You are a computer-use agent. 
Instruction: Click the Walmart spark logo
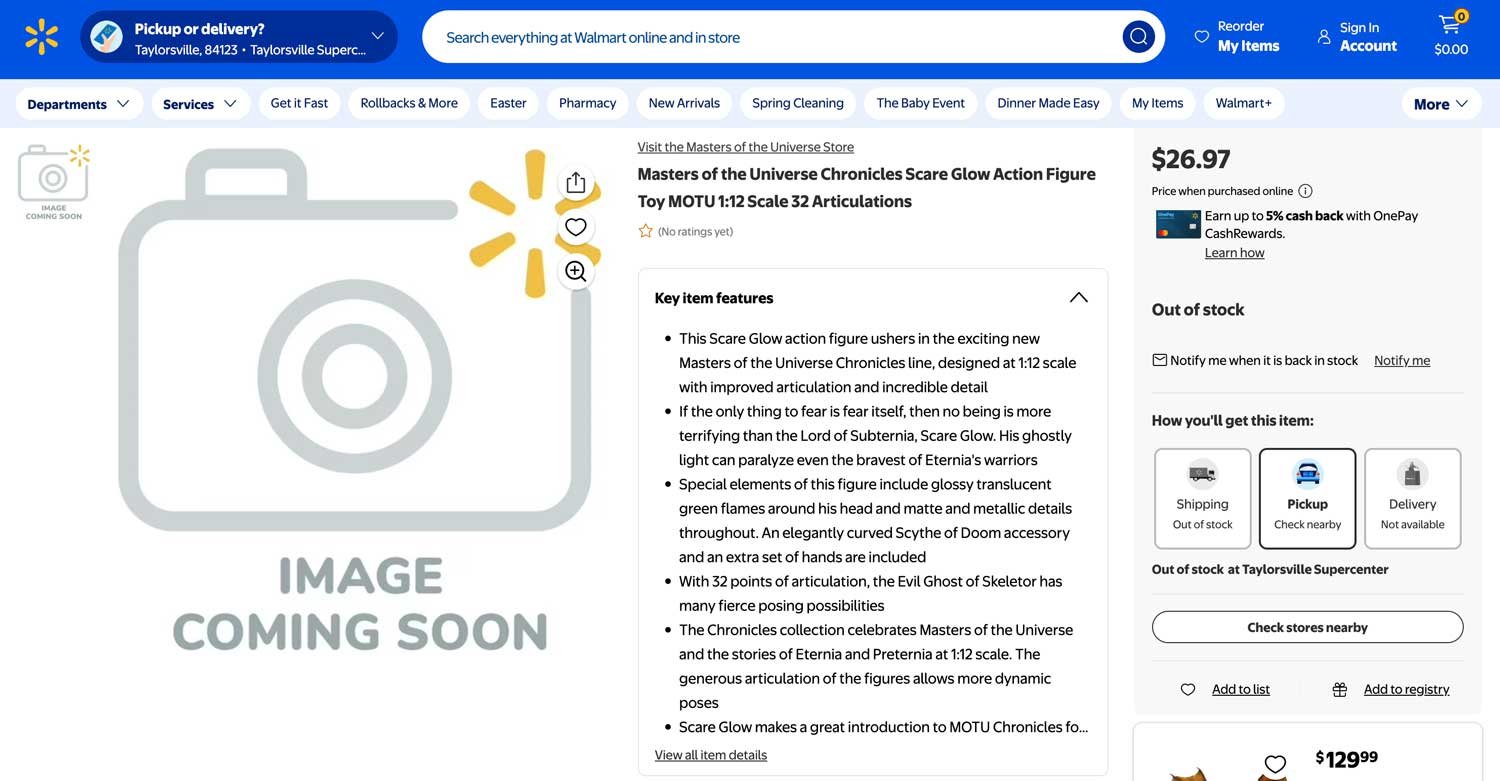click(41, 37)
